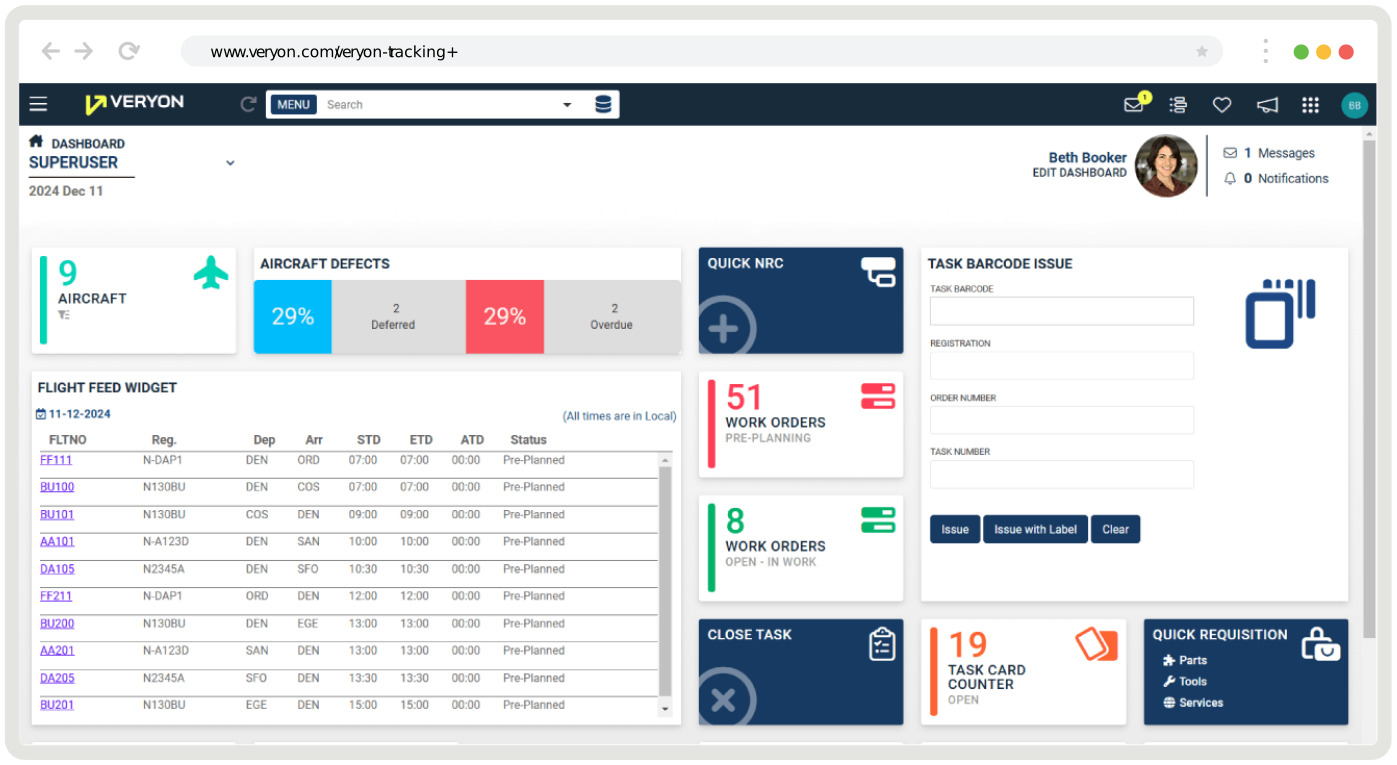The width and height of the screenshot is (1397, 765).
Task: Open flight FF111 link
Action: (x=56, y=460)
